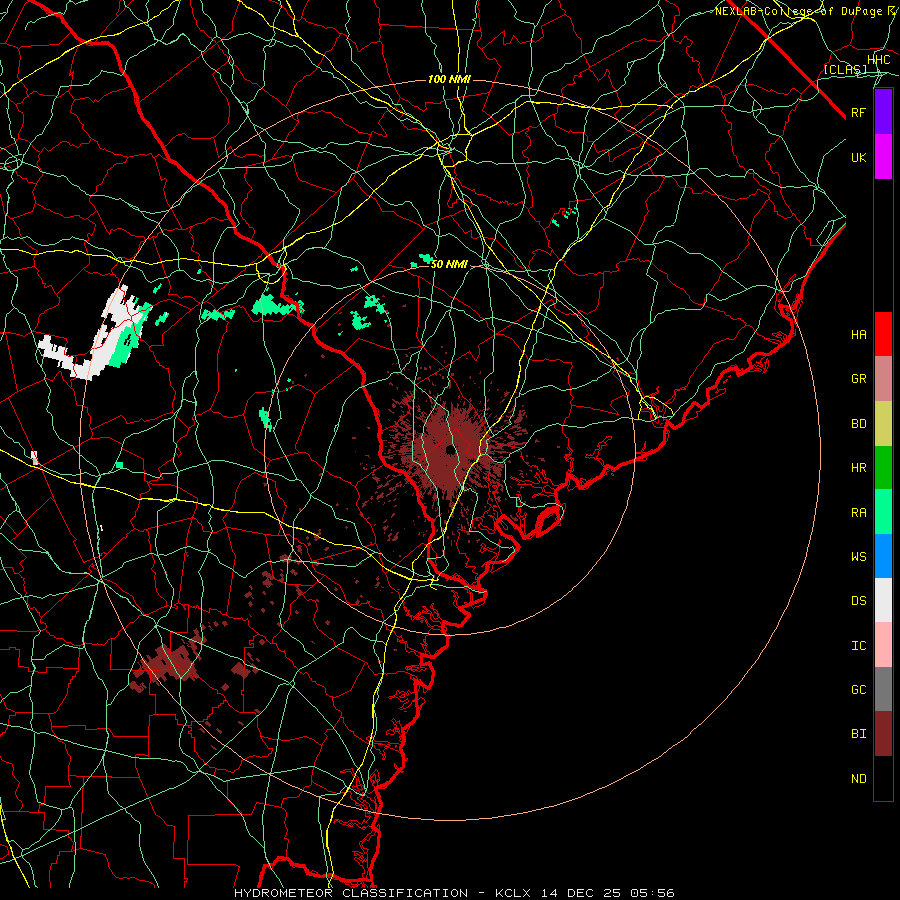This screenshot has width=900, height=900.
Task: Click the HR dark green legend swatch
Action: (883, 467)
